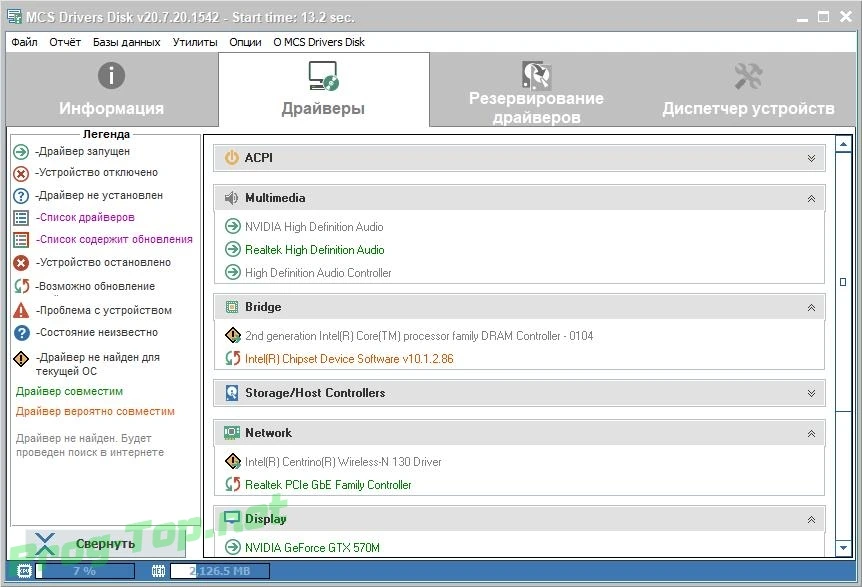Open the Отчёт menu

click(x=65, y=42)
